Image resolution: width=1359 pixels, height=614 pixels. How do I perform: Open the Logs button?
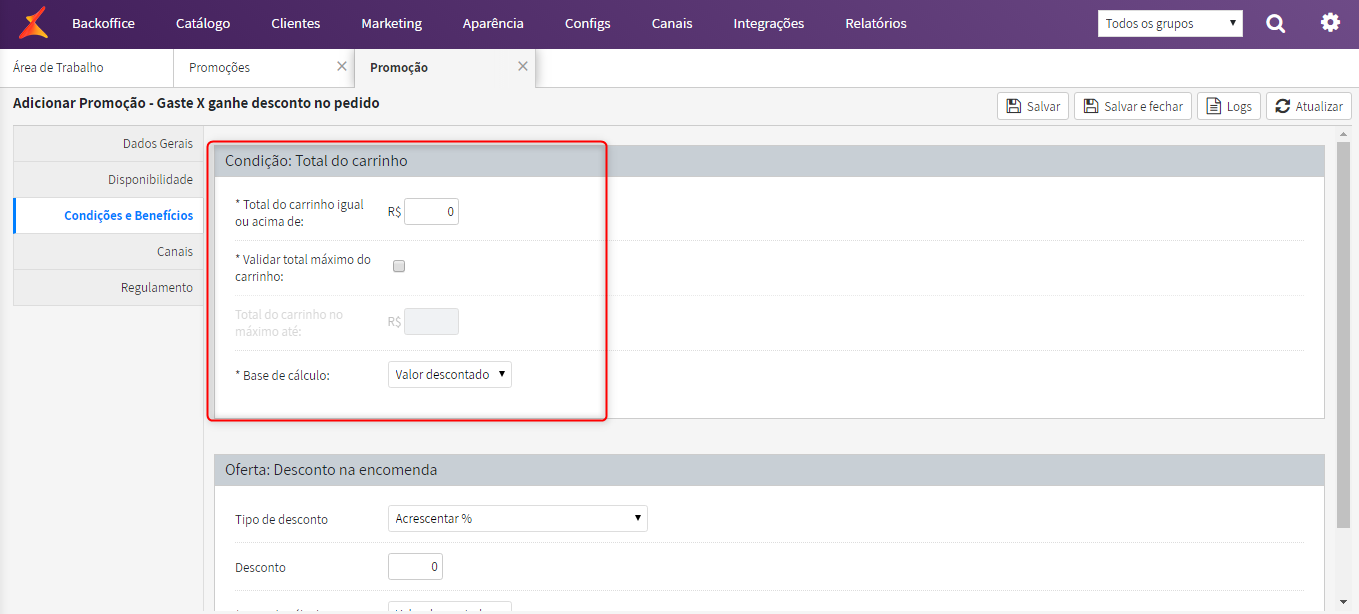(x=1228, y=106)
